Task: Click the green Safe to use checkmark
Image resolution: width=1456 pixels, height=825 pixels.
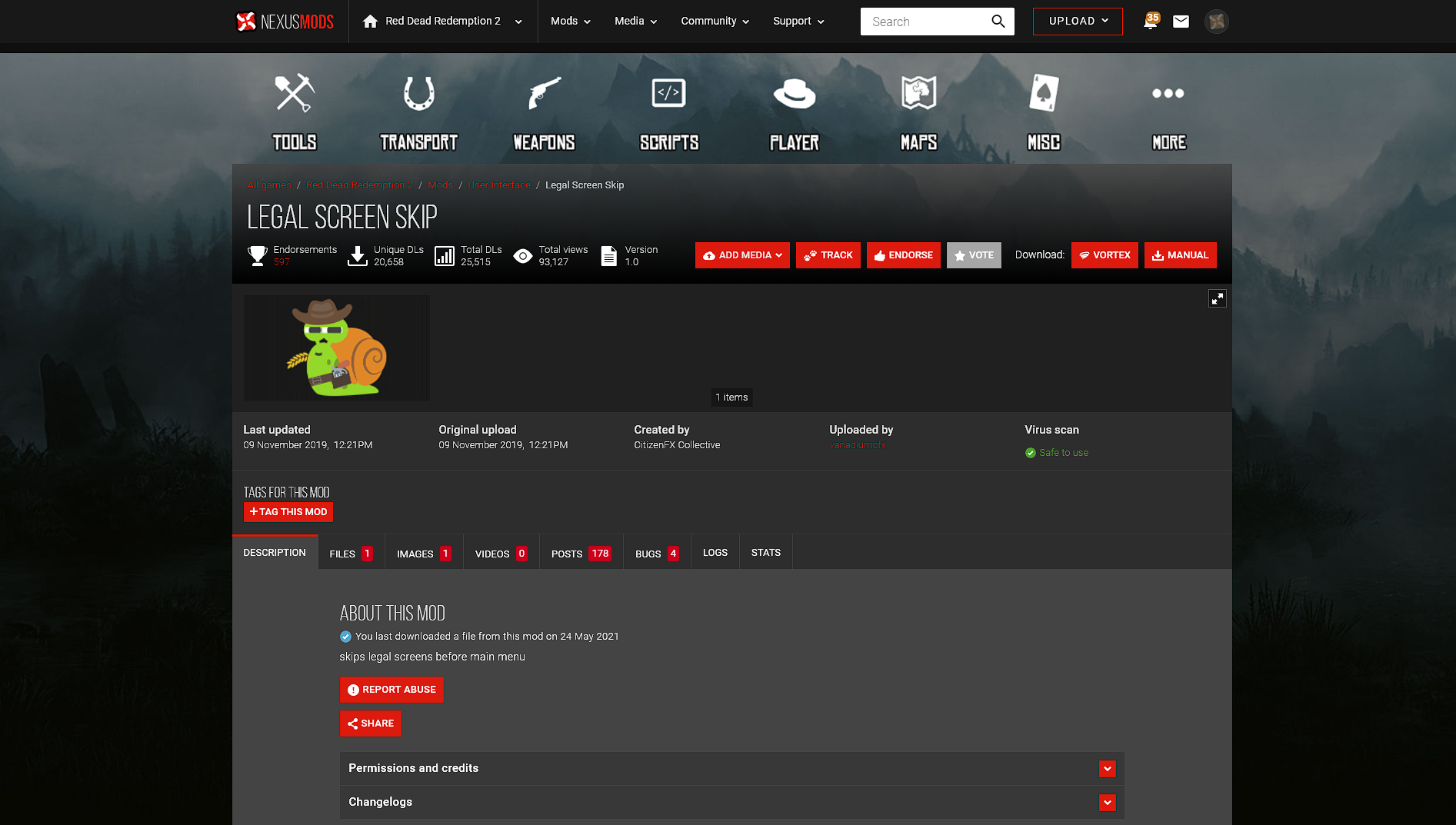Action: point(1031,453)
